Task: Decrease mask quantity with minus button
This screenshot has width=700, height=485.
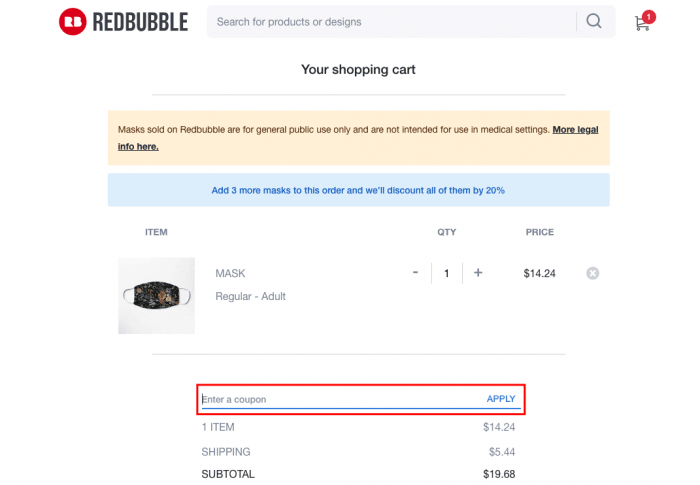Action: 415,273
